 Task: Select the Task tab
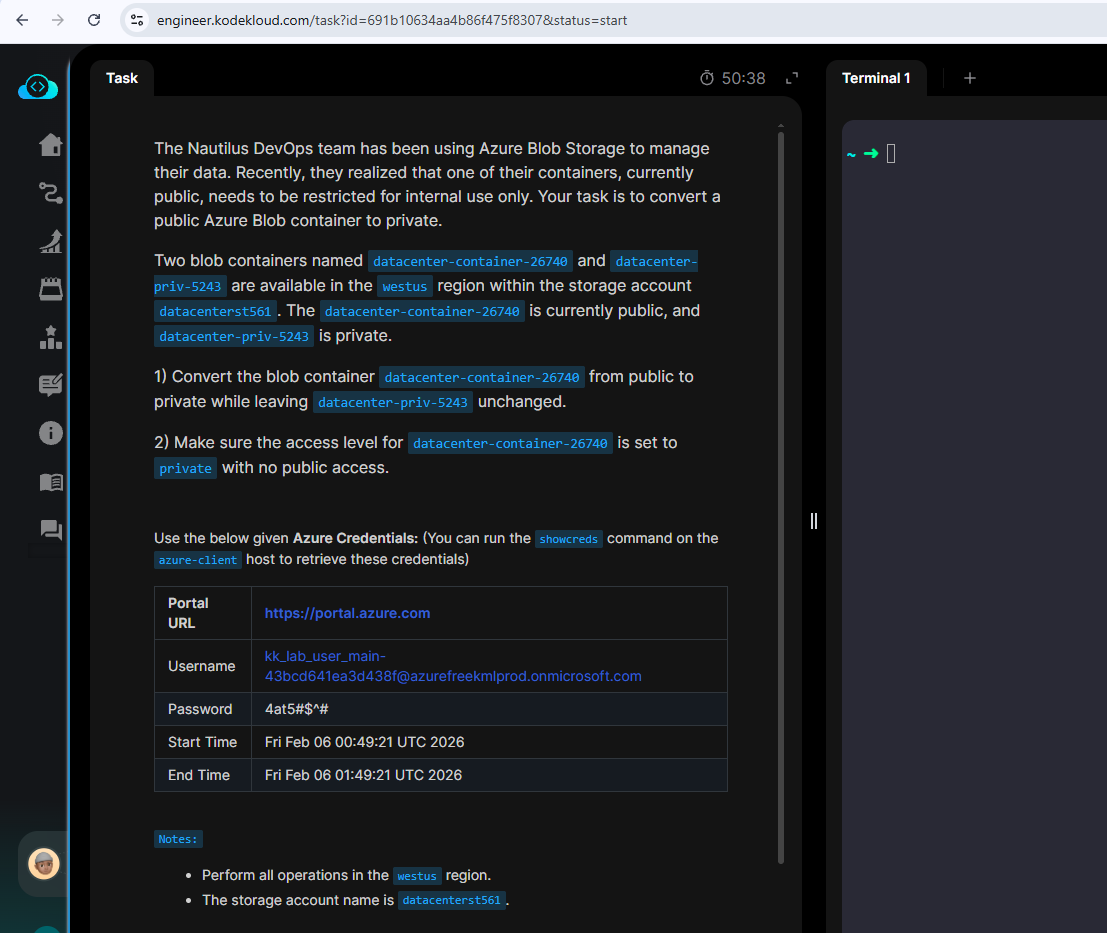tap(121, 78)
